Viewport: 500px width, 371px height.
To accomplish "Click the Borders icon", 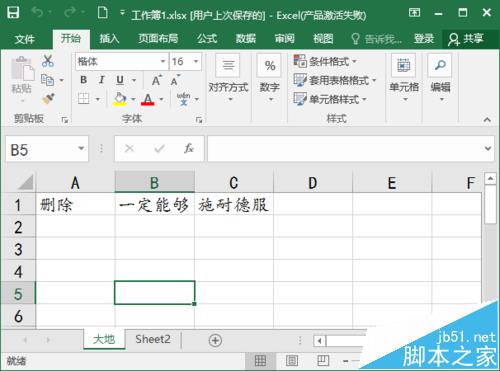I will click(83, 99).
